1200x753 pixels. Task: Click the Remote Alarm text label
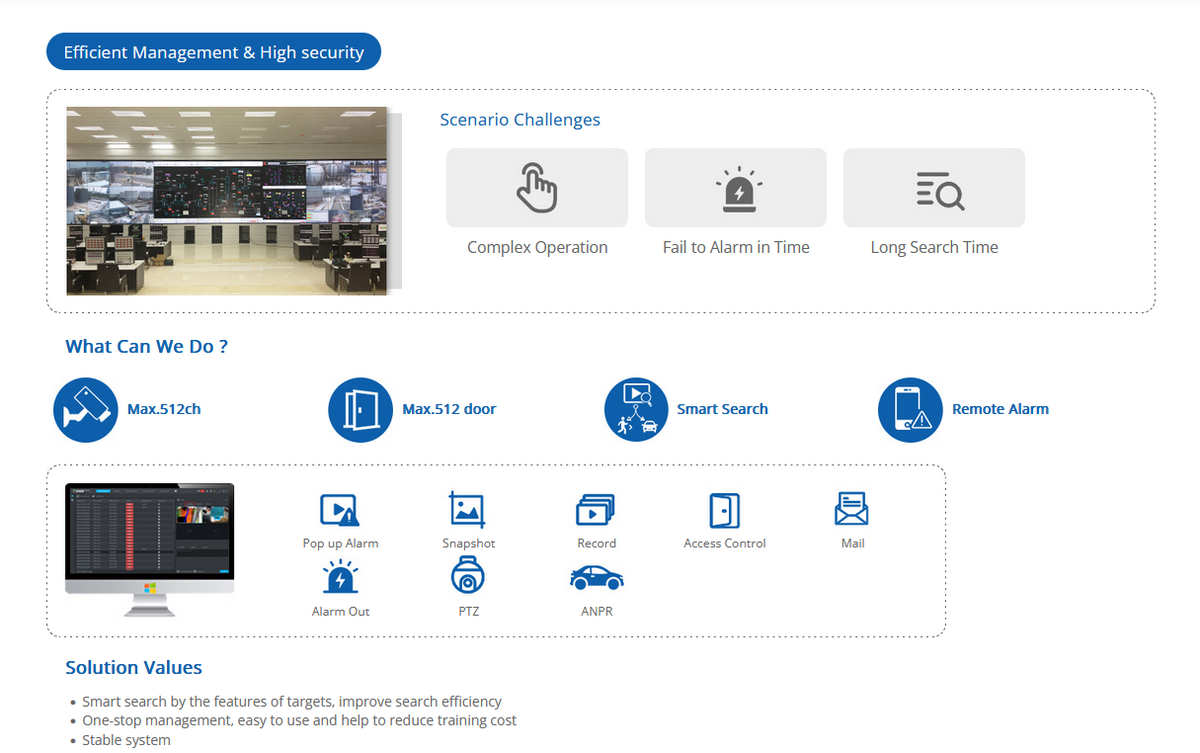pyautogui.click(x=1000, y=409)
